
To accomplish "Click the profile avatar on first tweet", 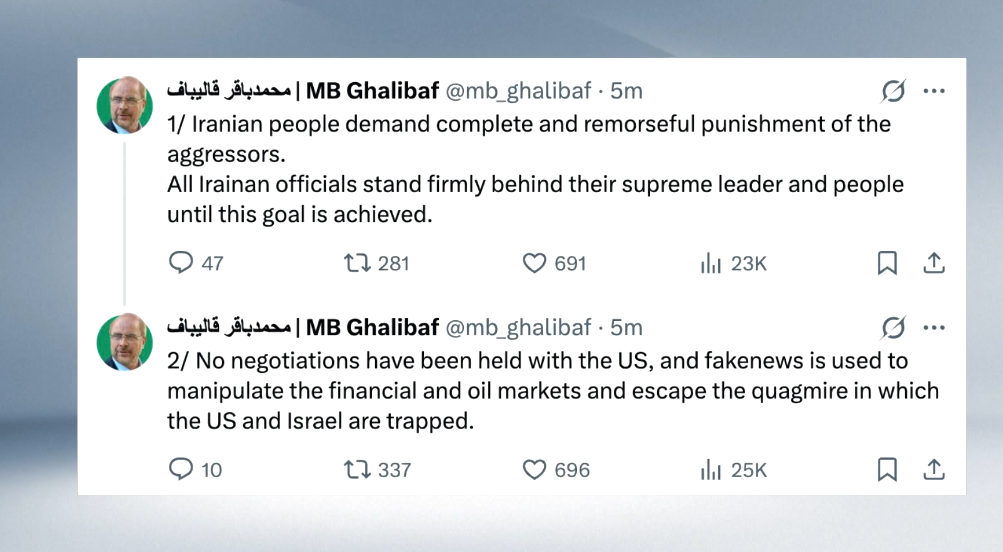I will point(125,104).
